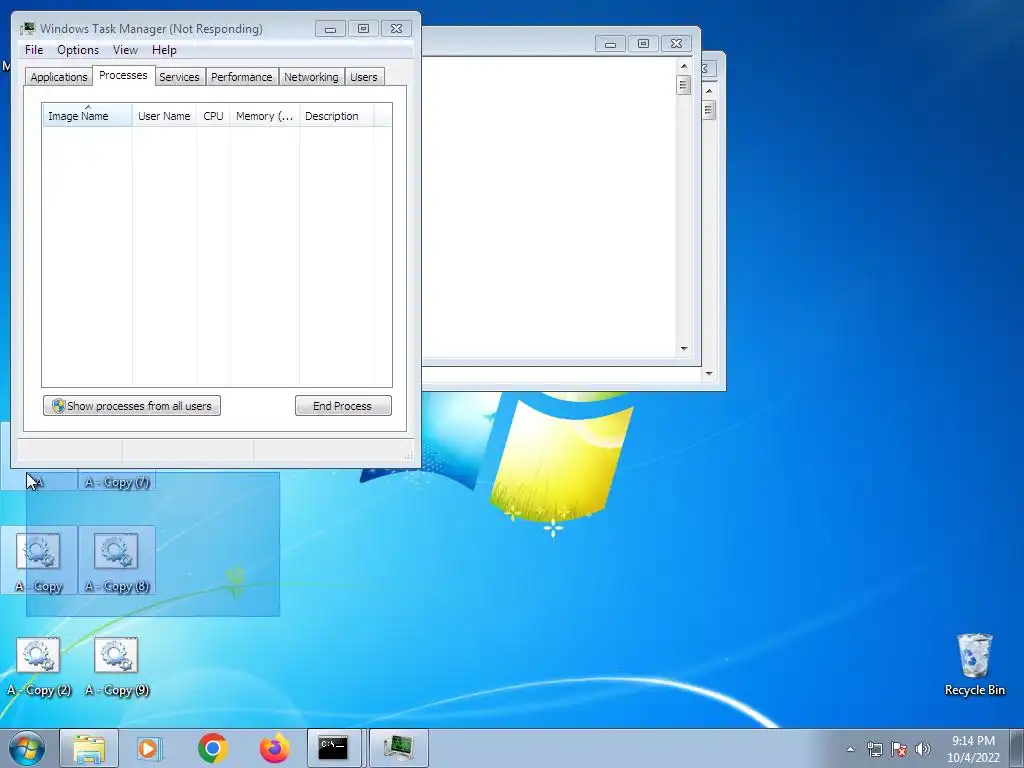Image resolution: width=1024 pixels, height=768 pixels.
Task: Open the File menu in Task Manager
Action: (34, 50)
